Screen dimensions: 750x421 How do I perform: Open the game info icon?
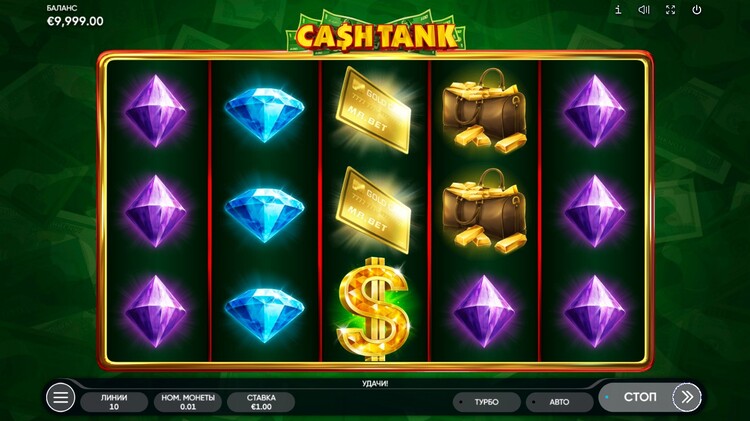pos(618,10)
